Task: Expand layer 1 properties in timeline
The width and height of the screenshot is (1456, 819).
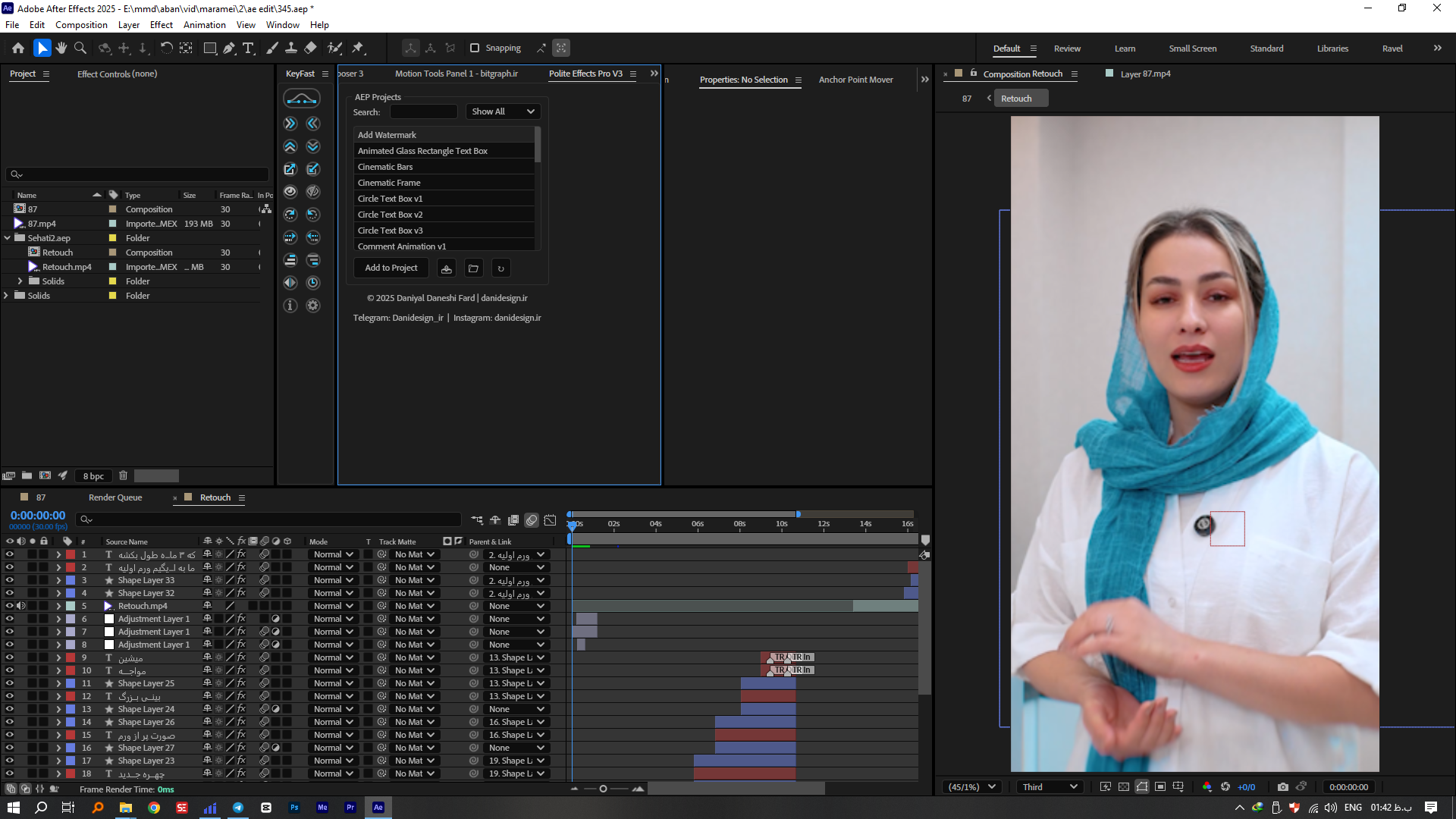Action: (58, 554)
